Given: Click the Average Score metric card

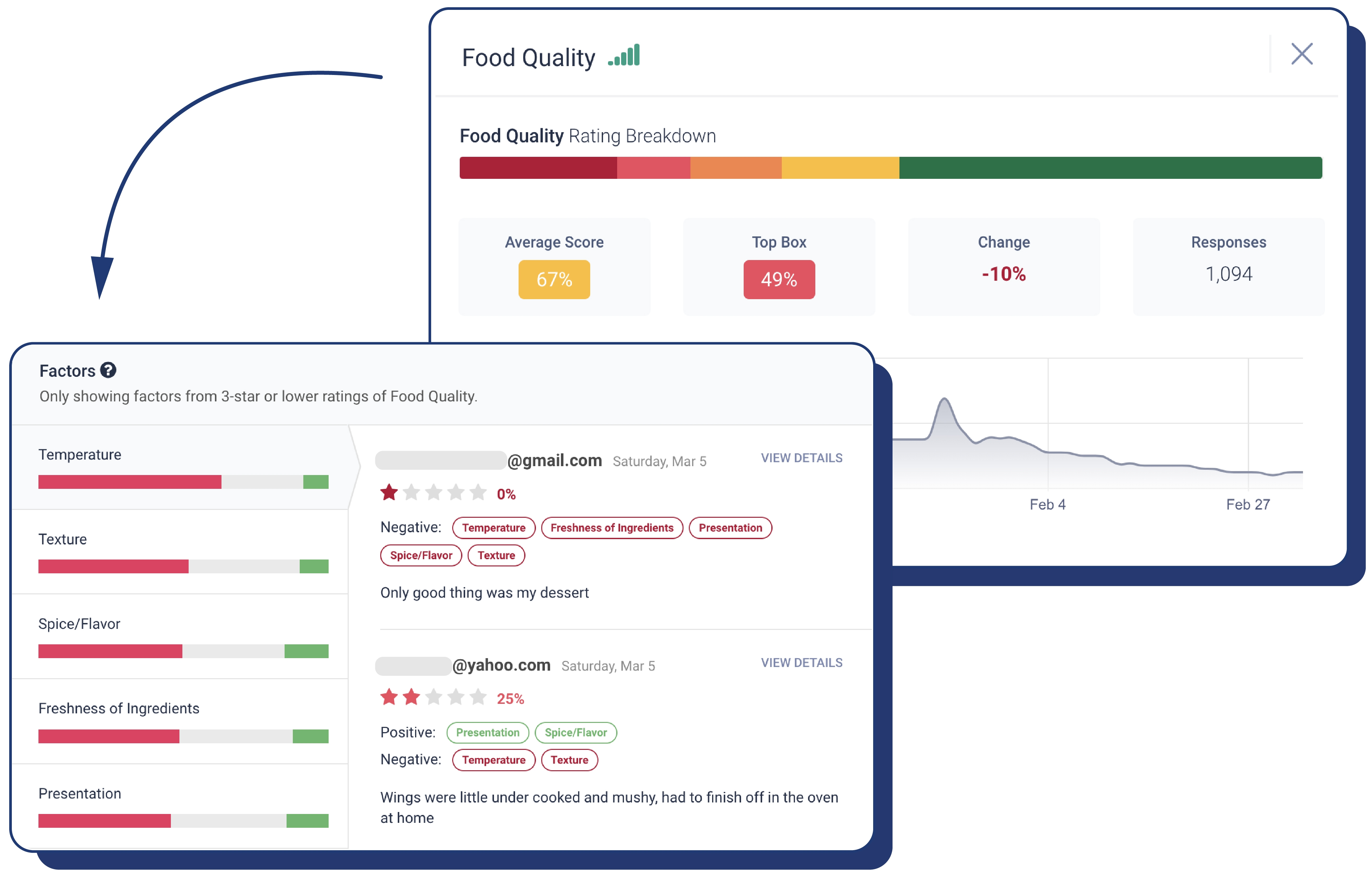Looking at the screenshot, I should (554, 267).
